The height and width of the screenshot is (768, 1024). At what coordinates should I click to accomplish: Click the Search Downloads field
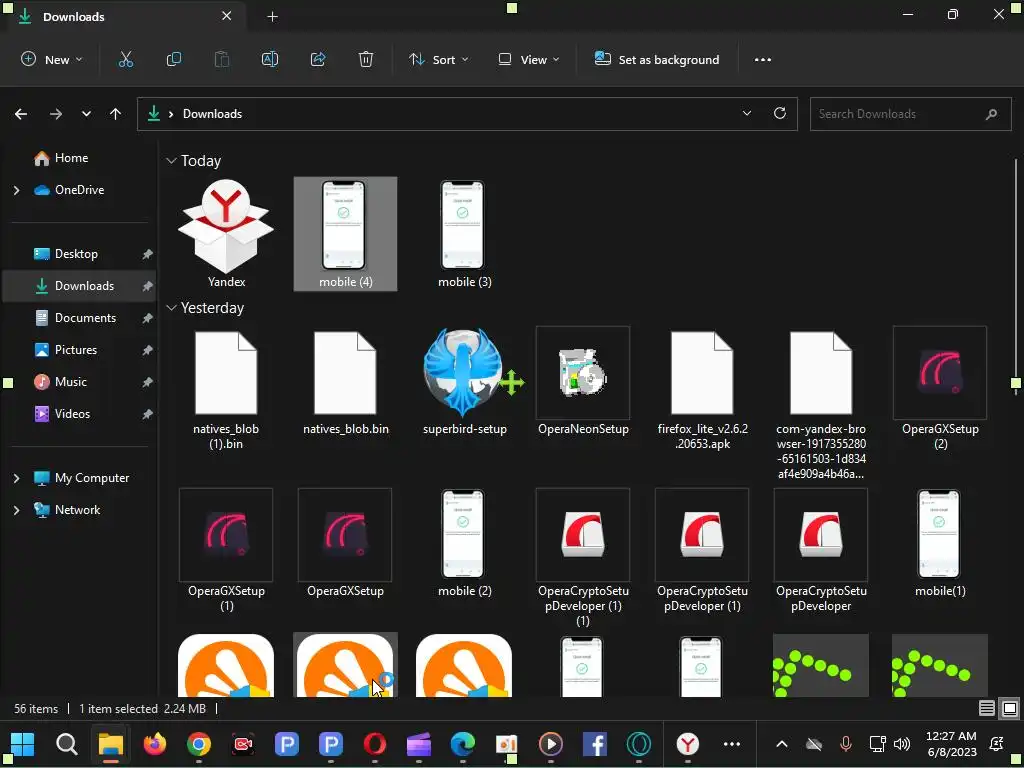click(x=910, y=114)
